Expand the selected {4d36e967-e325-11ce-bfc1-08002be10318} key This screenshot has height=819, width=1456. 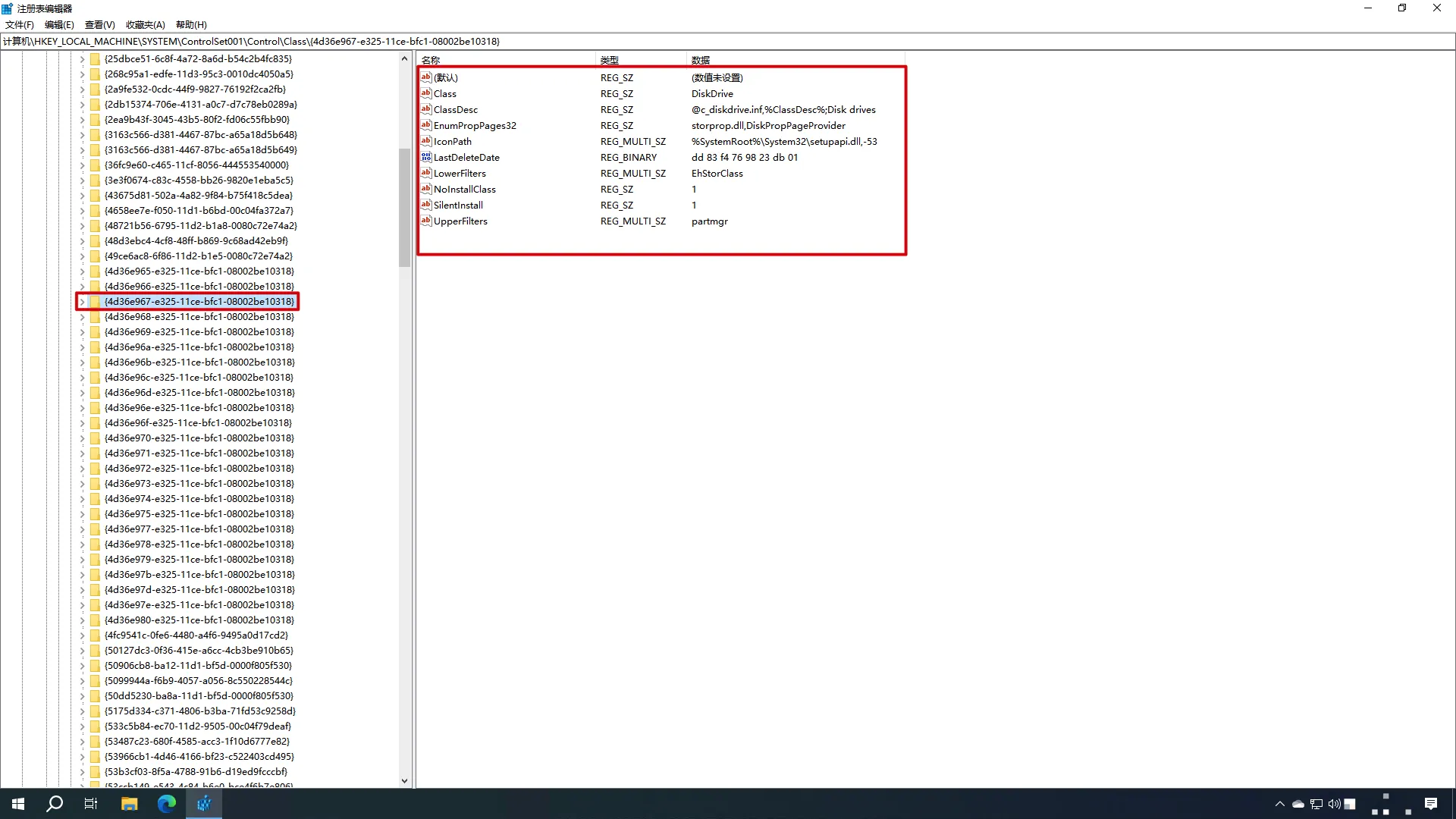(82, 302)
